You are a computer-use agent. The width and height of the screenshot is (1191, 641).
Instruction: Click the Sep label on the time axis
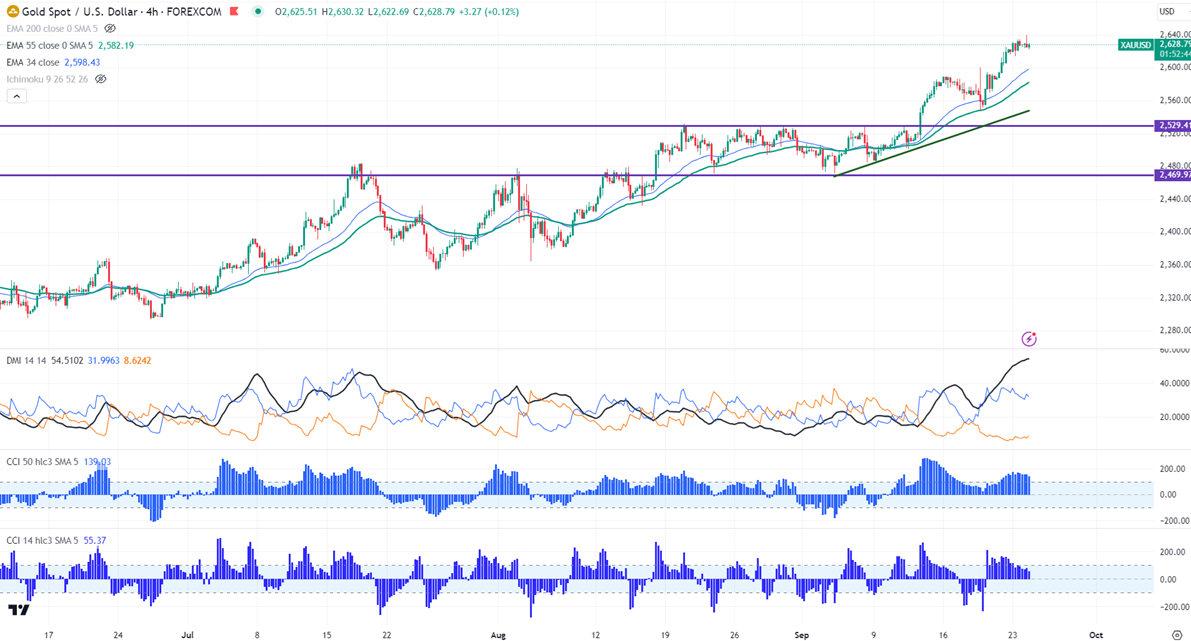pos(802,635)
